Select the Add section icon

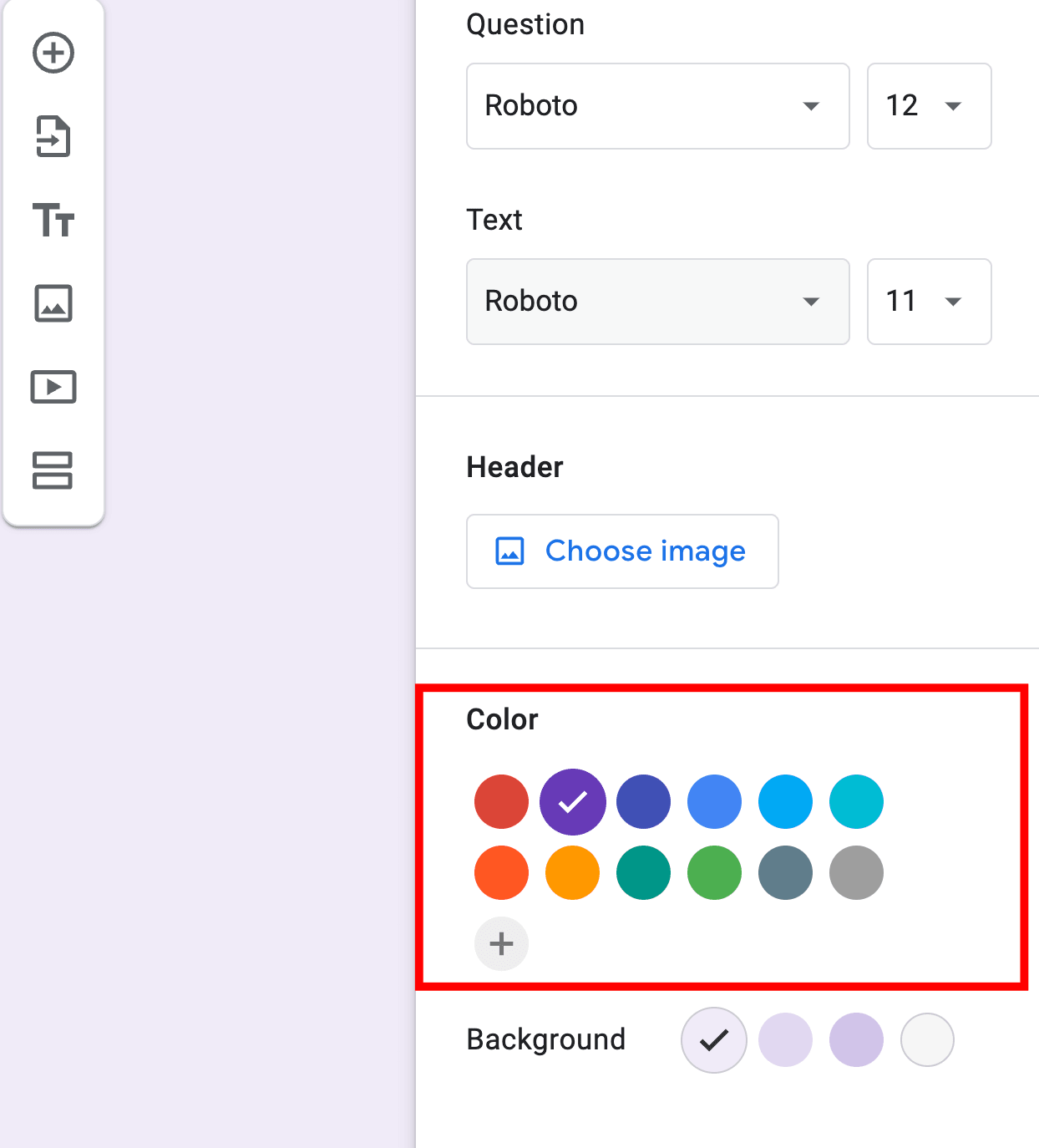(53, 471)
